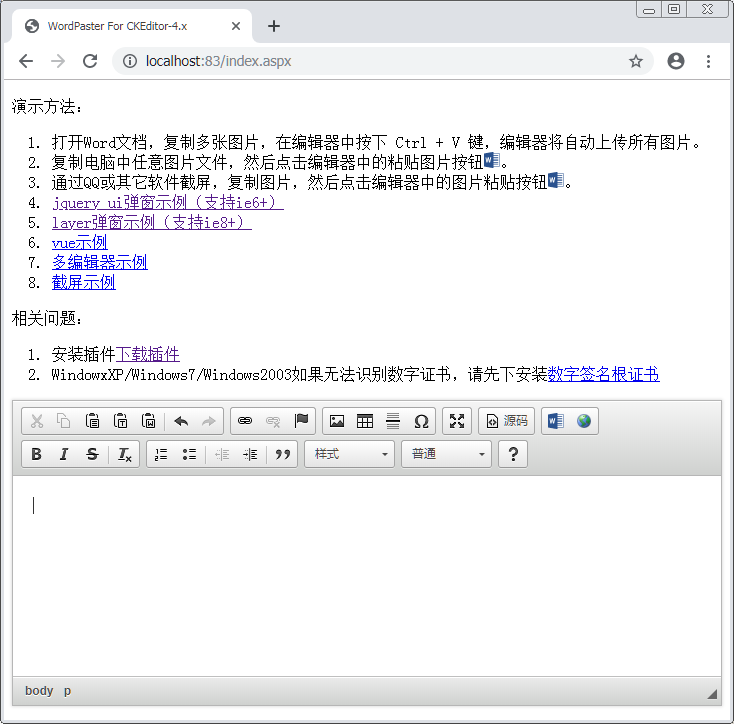Open the browser profile avatar
734x724 pixels.
pos(676,61)
